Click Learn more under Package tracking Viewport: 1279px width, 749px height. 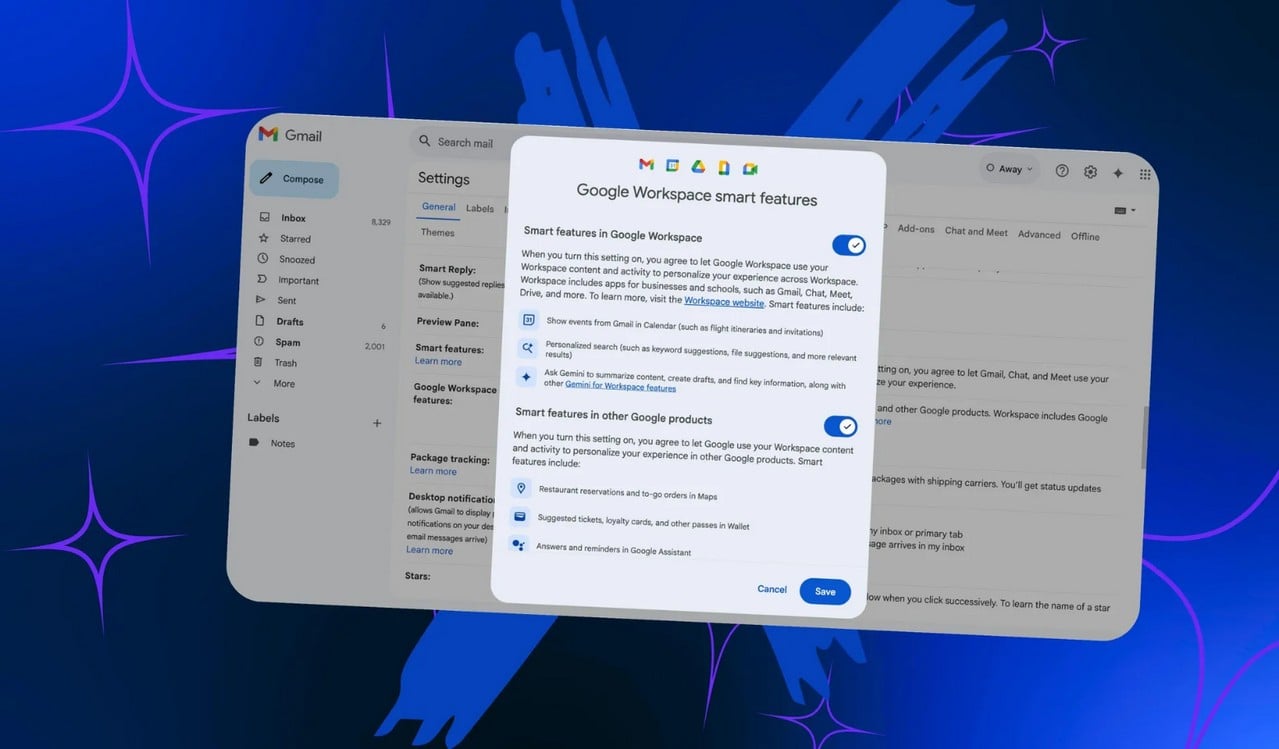click(433, 471)
